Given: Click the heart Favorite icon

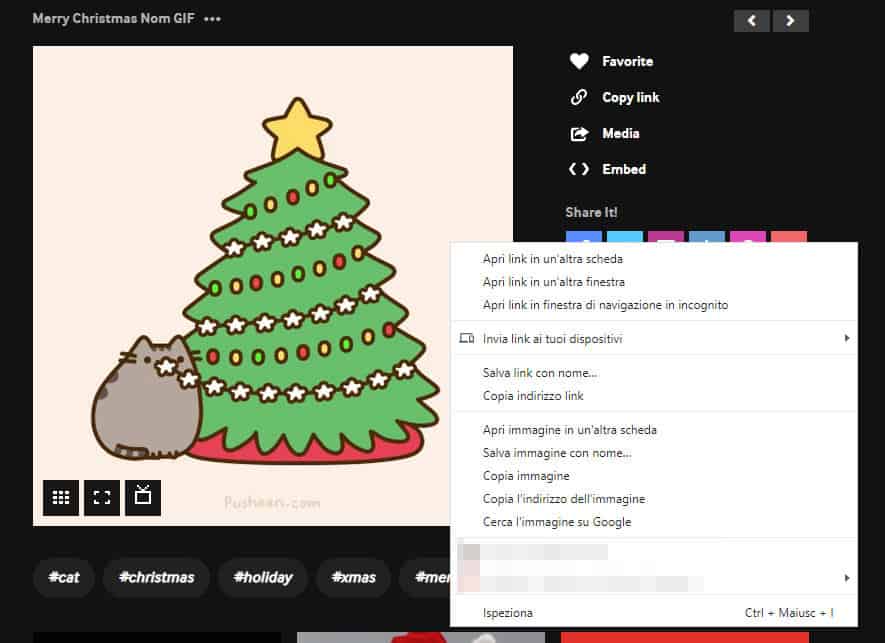Looking at the screenshot, I should 579,61.
